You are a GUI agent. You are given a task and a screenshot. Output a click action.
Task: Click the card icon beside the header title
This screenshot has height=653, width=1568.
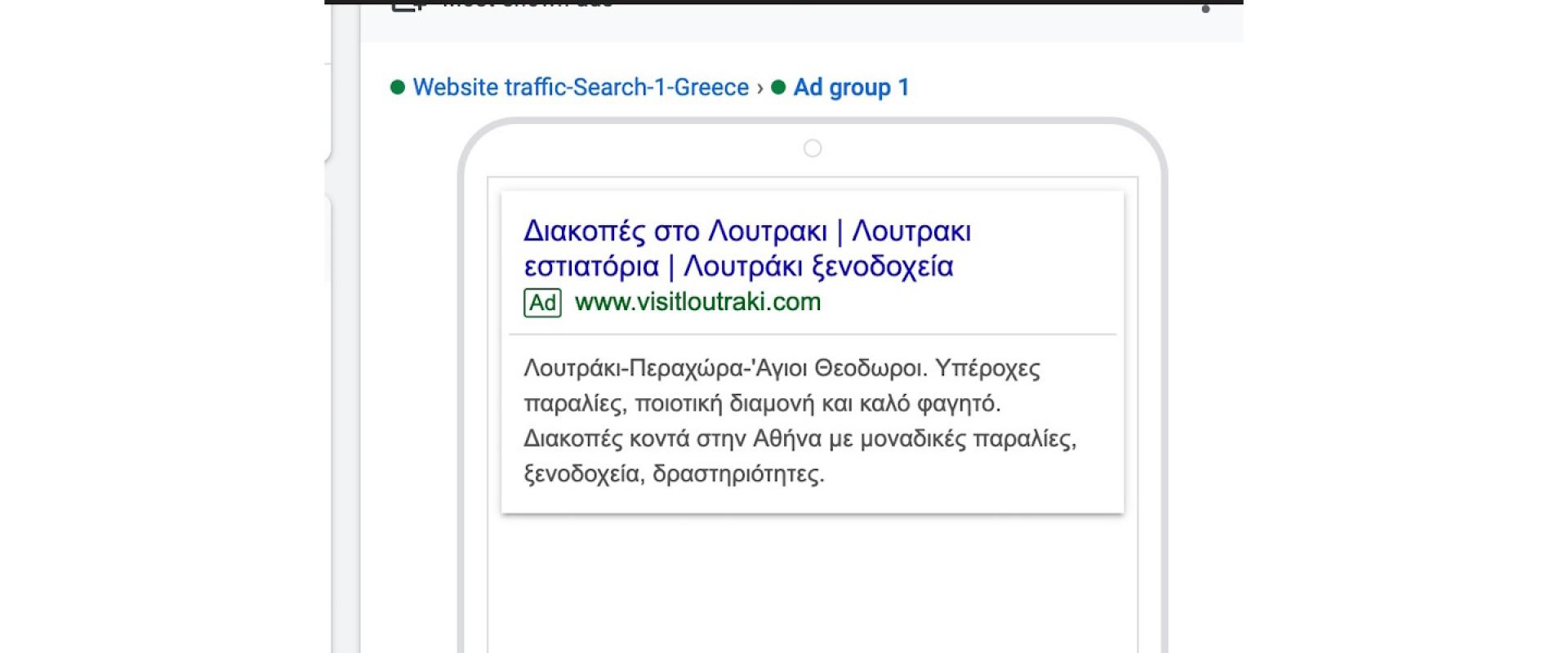click(406, 7)
